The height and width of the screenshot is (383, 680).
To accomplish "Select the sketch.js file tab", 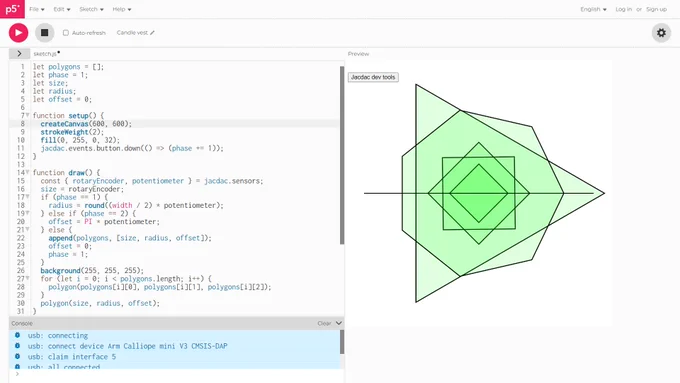I will [45, 54].
